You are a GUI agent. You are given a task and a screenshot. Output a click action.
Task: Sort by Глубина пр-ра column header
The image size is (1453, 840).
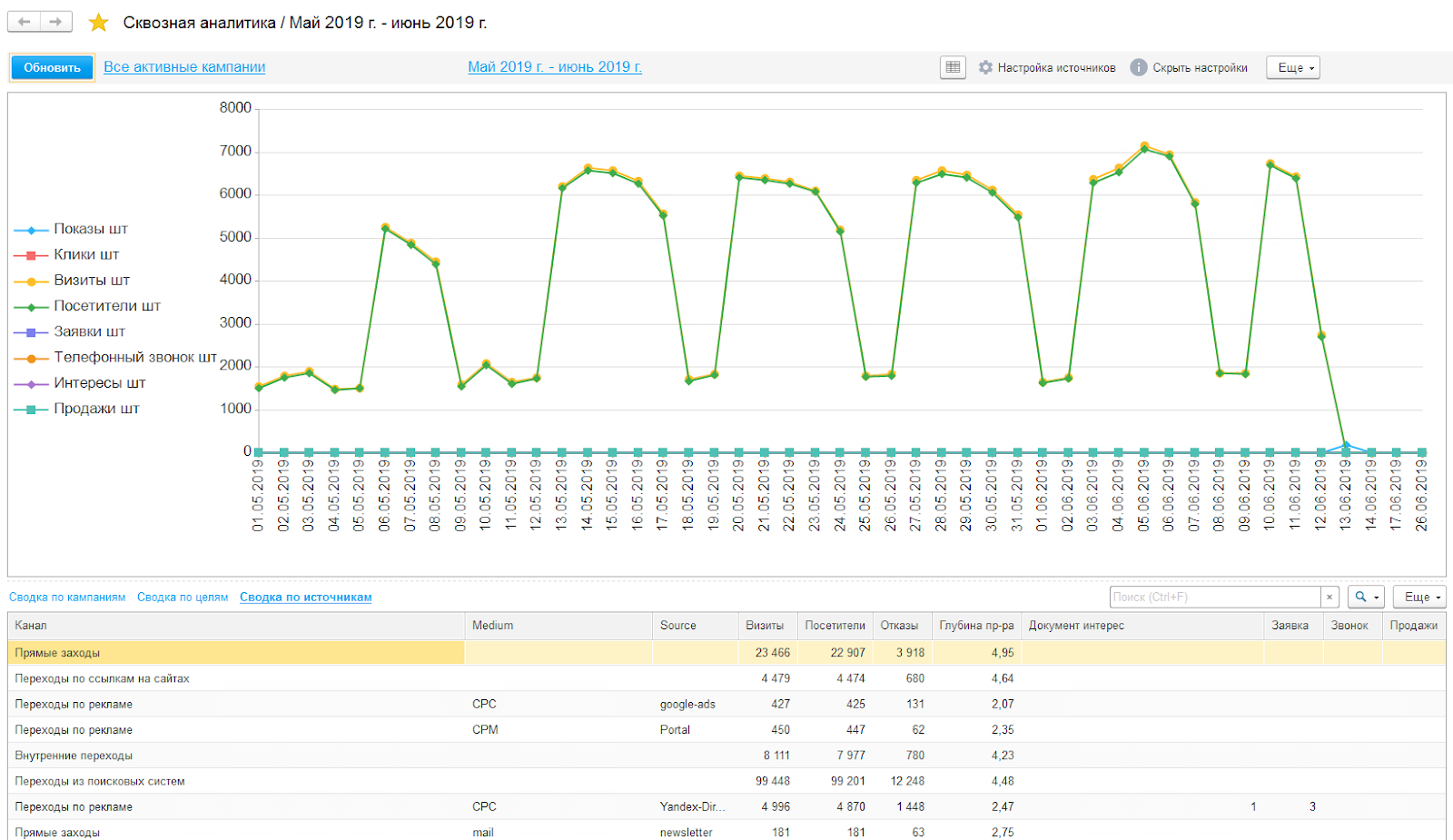tap(976, 626)
